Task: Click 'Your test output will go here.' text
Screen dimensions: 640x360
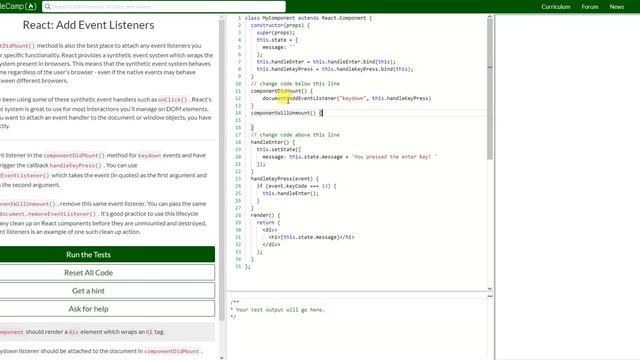Action: 280,310
